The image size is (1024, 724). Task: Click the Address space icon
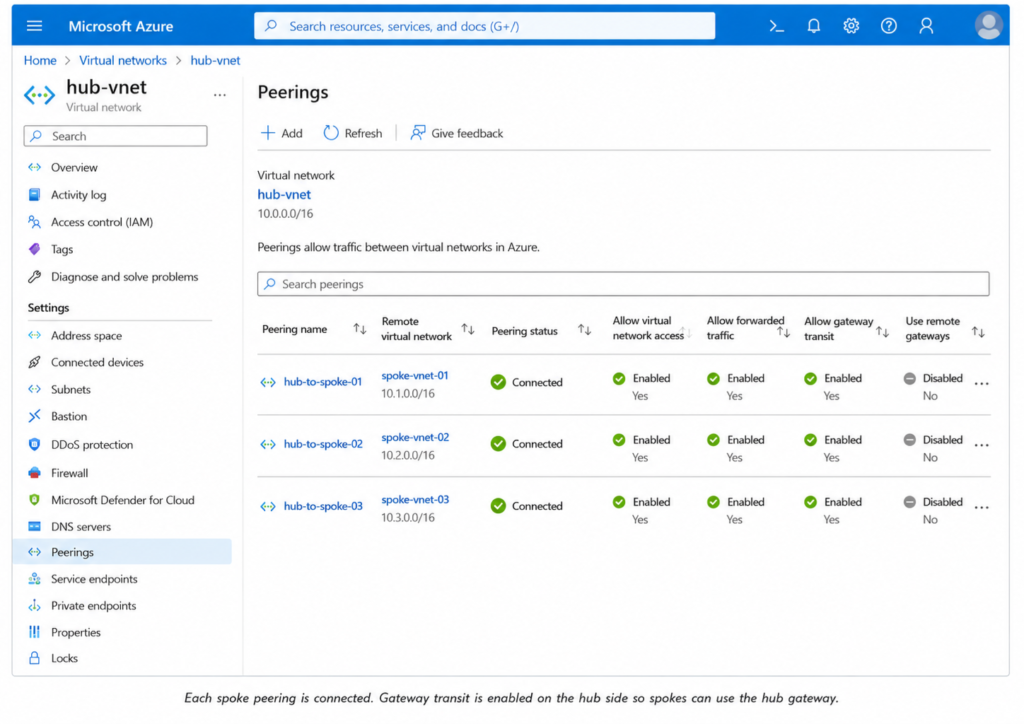[35, 336]
